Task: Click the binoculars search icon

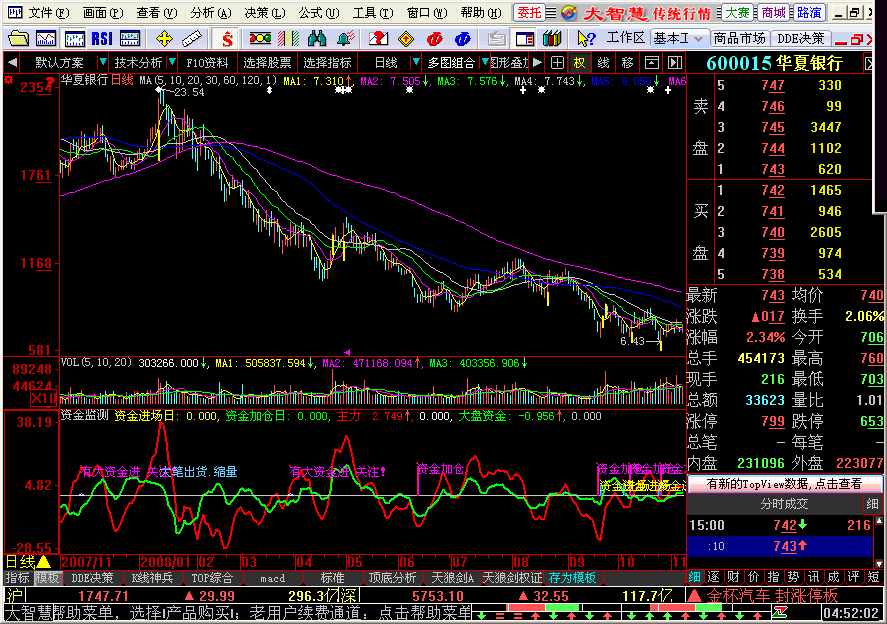Action: click(x=317, y=38)
